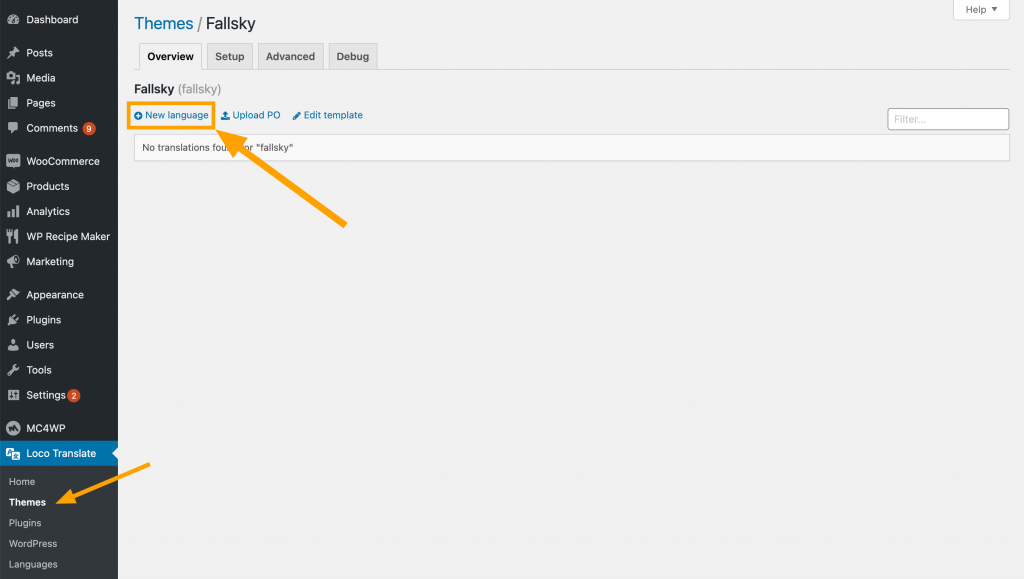Click the WP Recipe Maker utensils icon
Image resolution: width=1024 pixels, height=579 pixels.
(x=13, y=237)
